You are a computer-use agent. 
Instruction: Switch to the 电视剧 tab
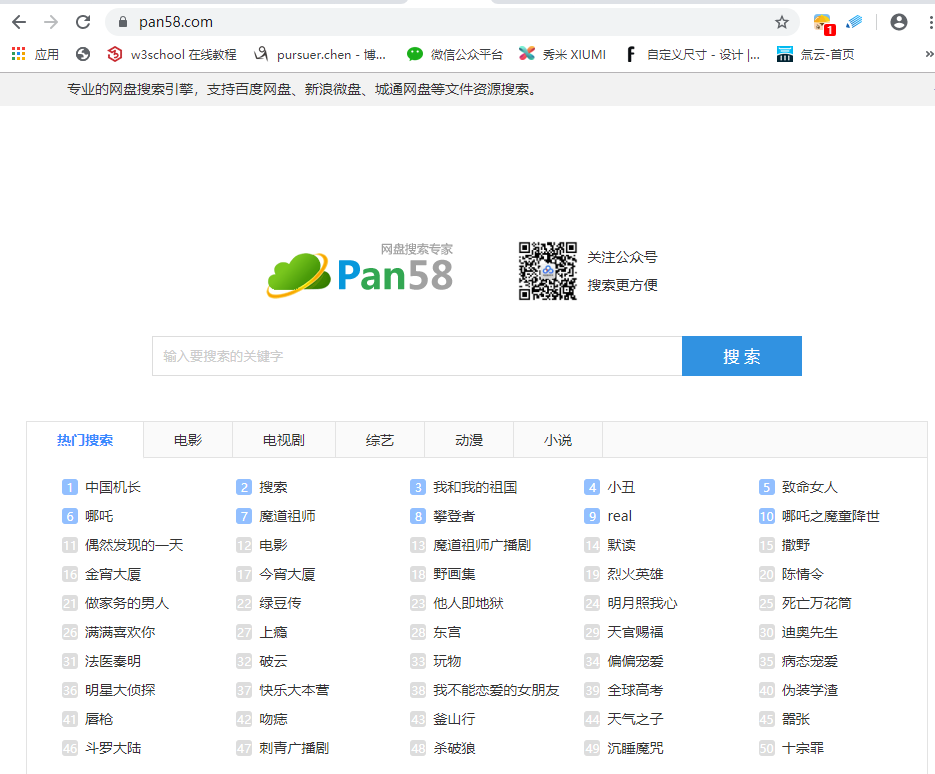pyautogui.click(x=284, y=440)
